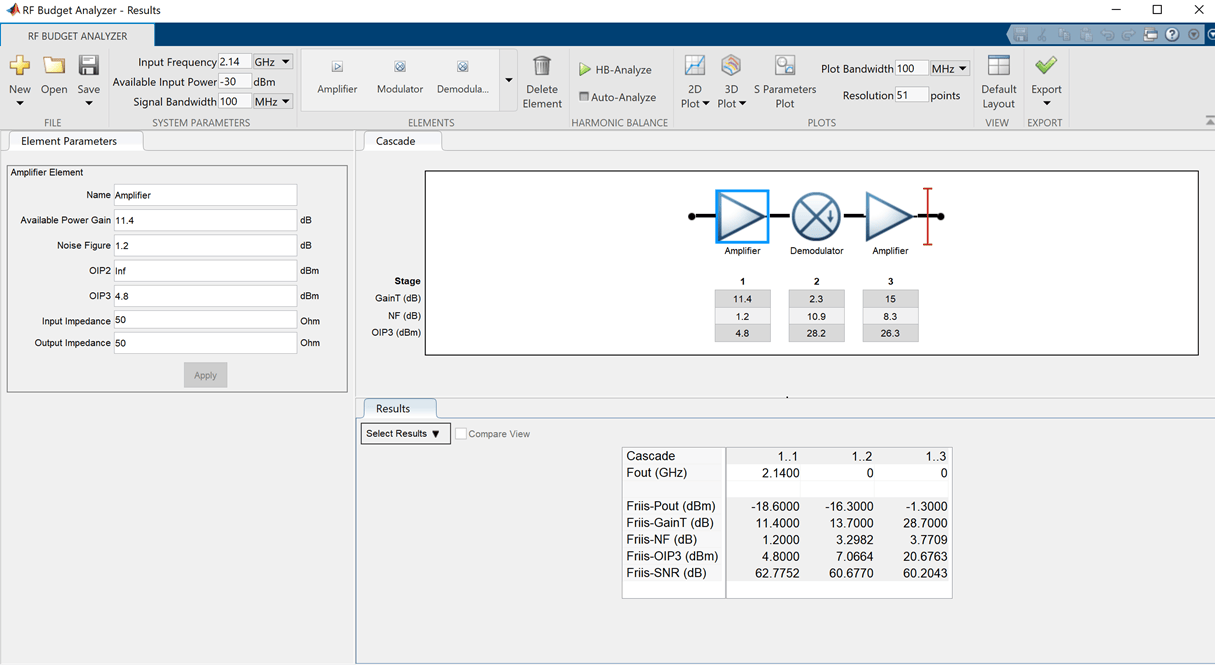Click the Apply button
Screen dimensions: 1215x665
pyautogui.click(x=205, y=375)
